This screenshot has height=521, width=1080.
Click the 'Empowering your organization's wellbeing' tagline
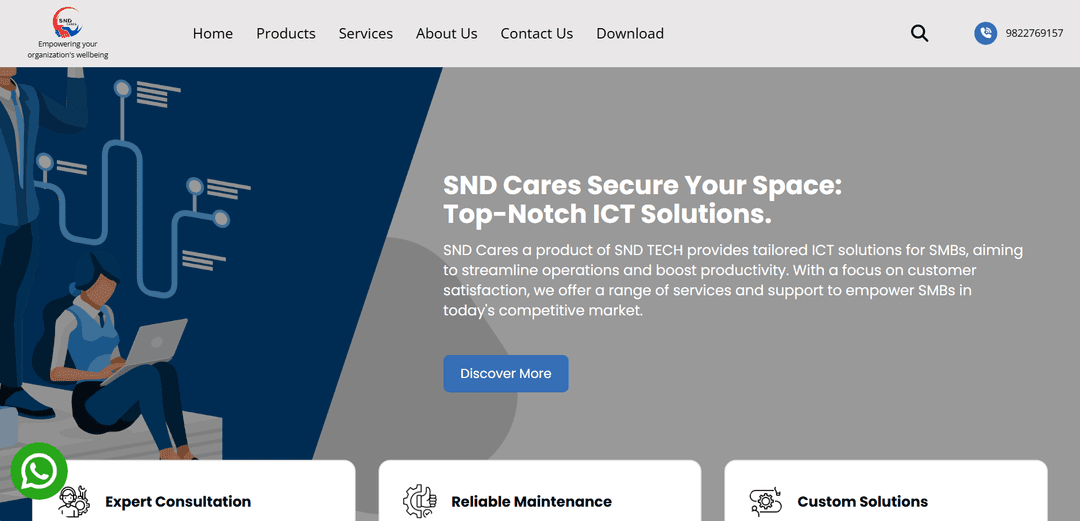[68, 50]
